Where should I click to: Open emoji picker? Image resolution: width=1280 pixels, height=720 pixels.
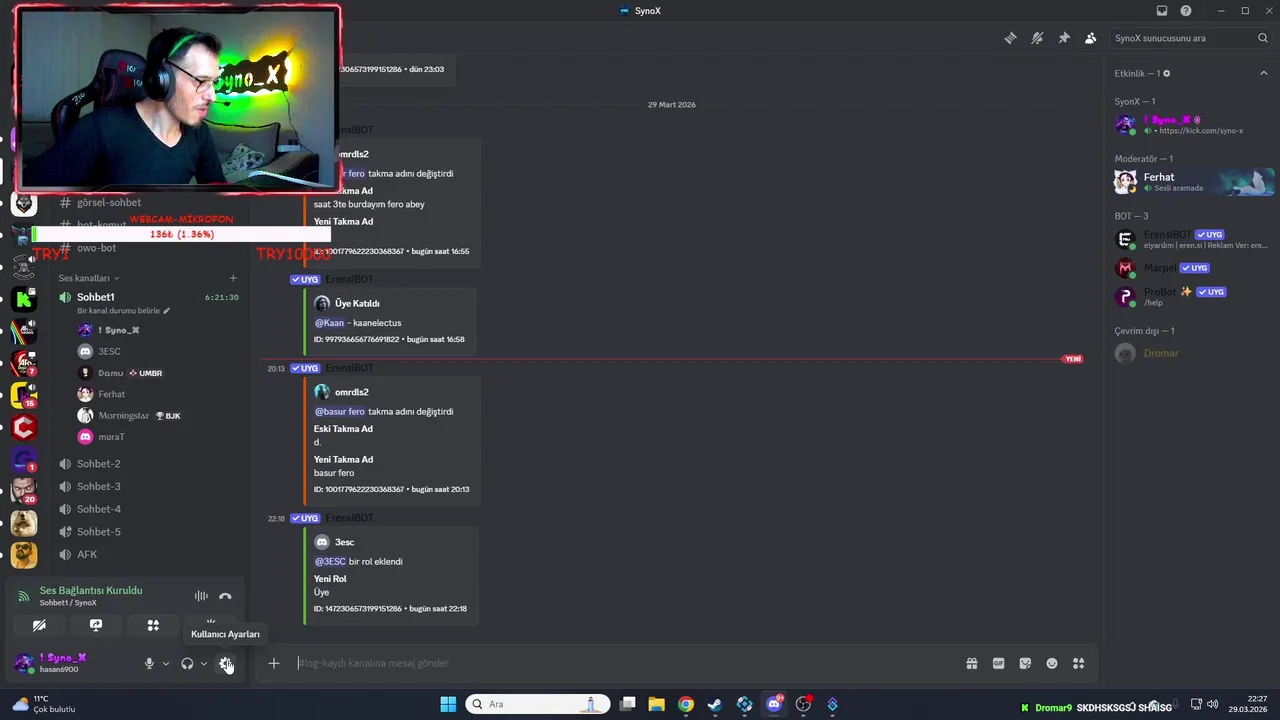pyautogui.click(x=1052, y=663)
